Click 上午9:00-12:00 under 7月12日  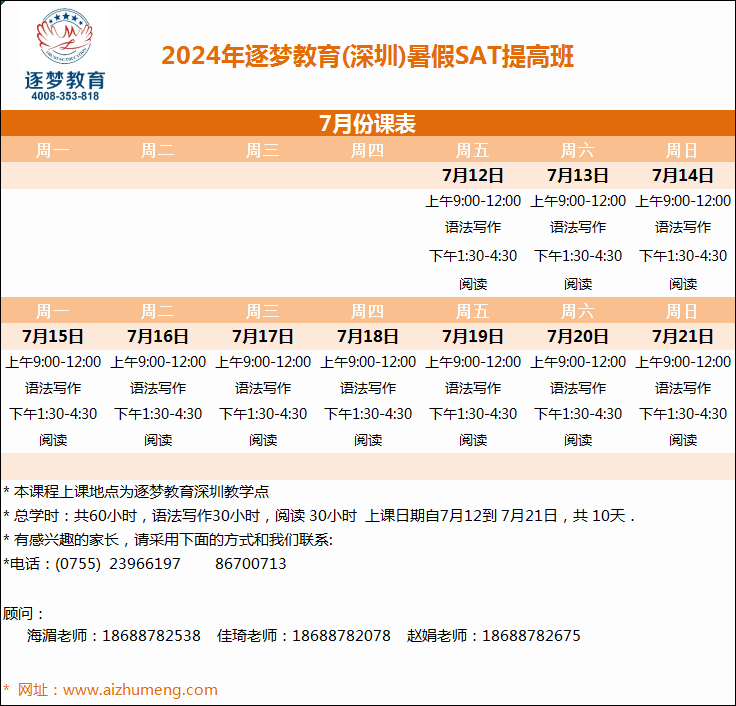(x=473, y=201)
